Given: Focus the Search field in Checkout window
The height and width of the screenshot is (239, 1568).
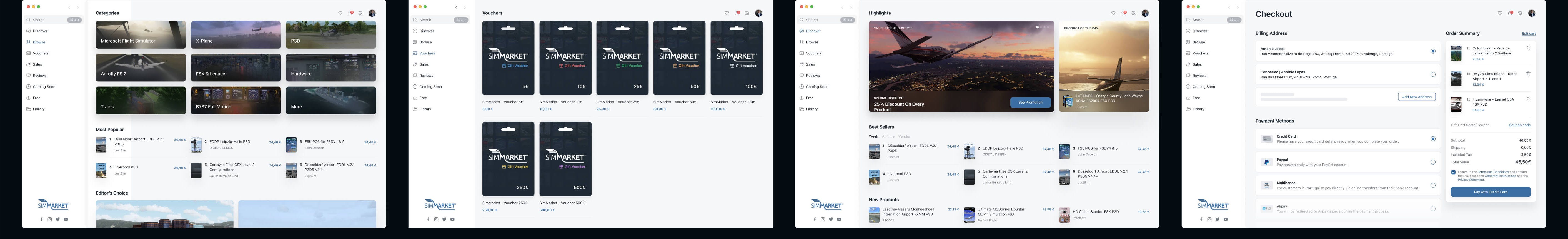Looking at the screenshot, I should click(x=1213, y=20).
